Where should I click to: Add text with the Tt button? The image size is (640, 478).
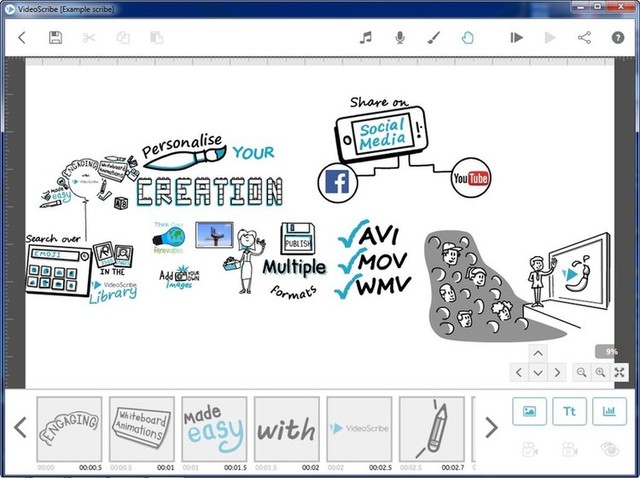pos(569,410)
